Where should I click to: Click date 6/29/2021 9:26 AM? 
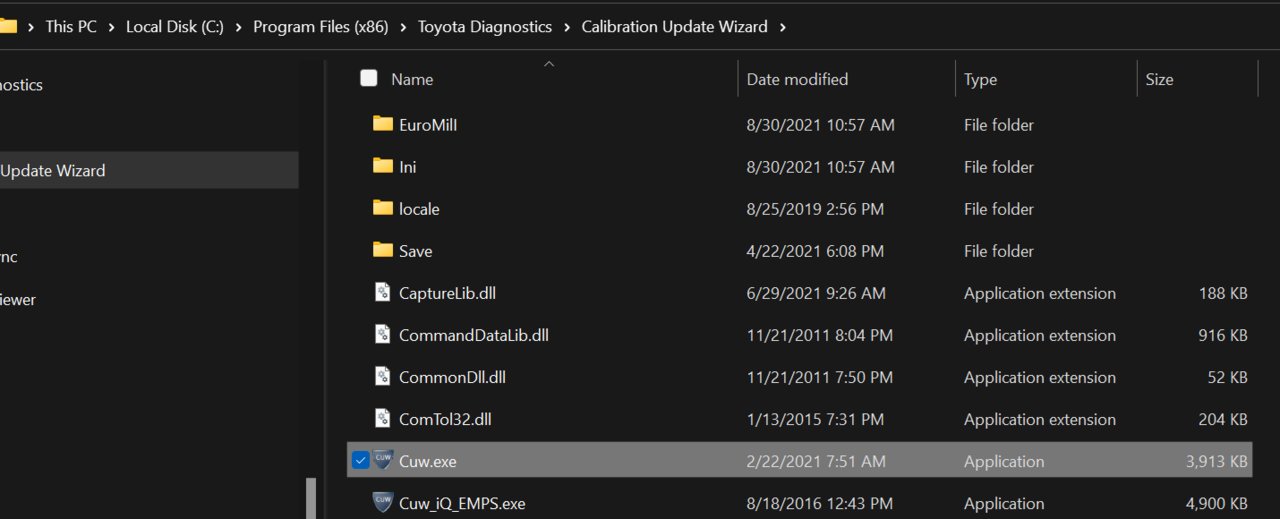(816, 293)
